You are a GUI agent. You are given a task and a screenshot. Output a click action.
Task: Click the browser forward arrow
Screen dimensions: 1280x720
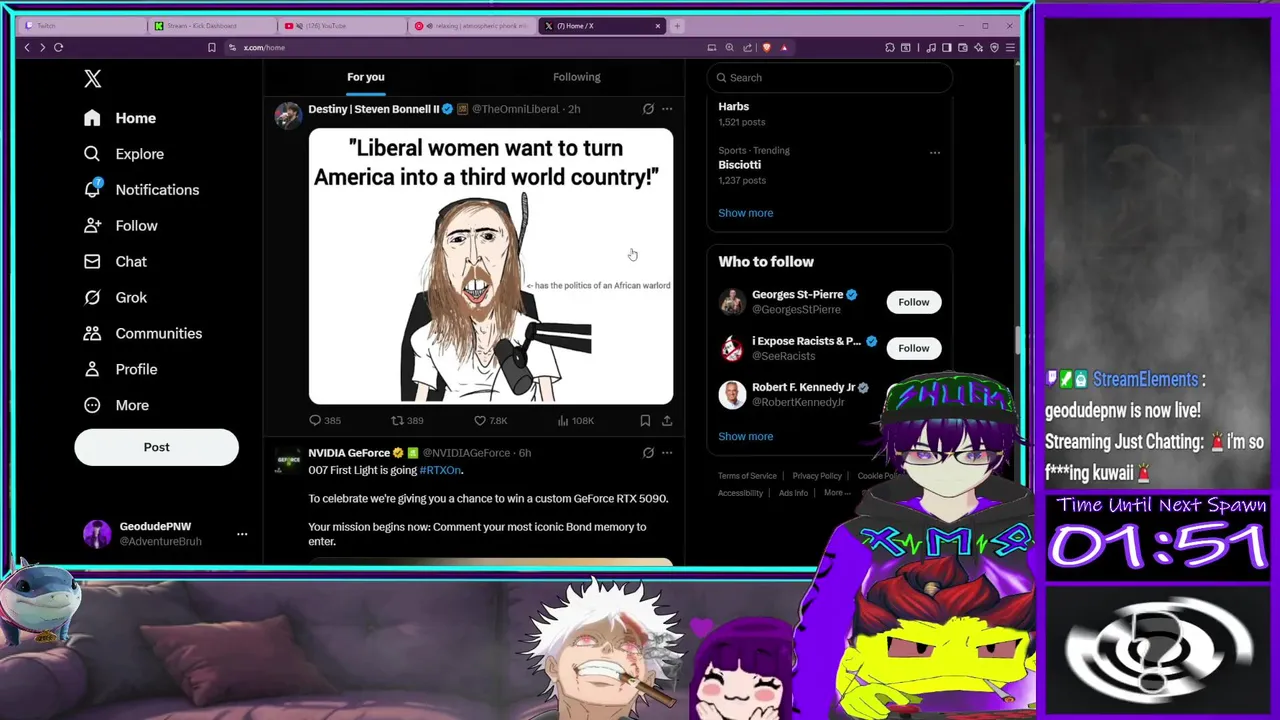click(42, 47)
